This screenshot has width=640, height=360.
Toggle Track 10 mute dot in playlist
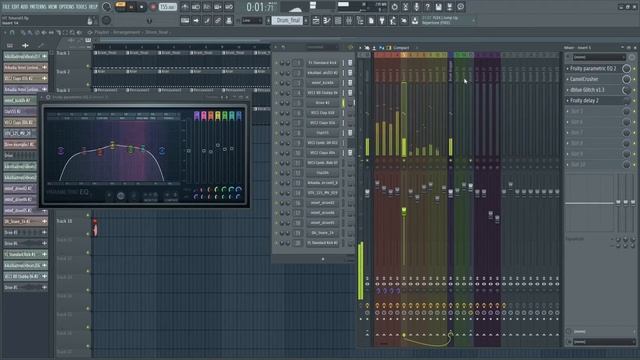tap(88, 233)
